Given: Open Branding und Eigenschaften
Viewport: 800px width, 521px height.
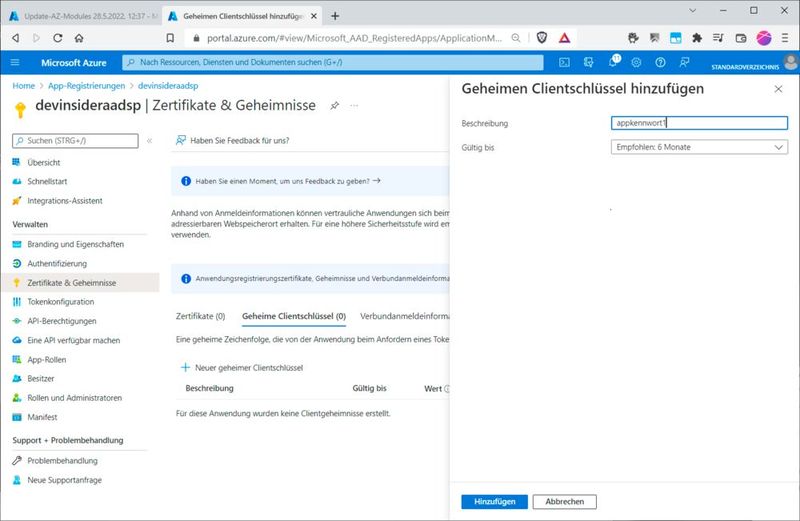Looking at the screenshot, I should point(76,244).
